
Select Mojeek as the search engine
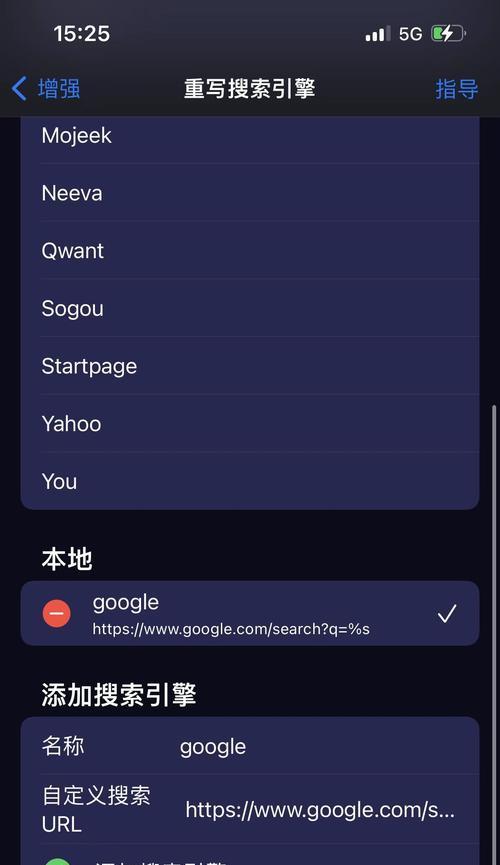coord(250,136)
